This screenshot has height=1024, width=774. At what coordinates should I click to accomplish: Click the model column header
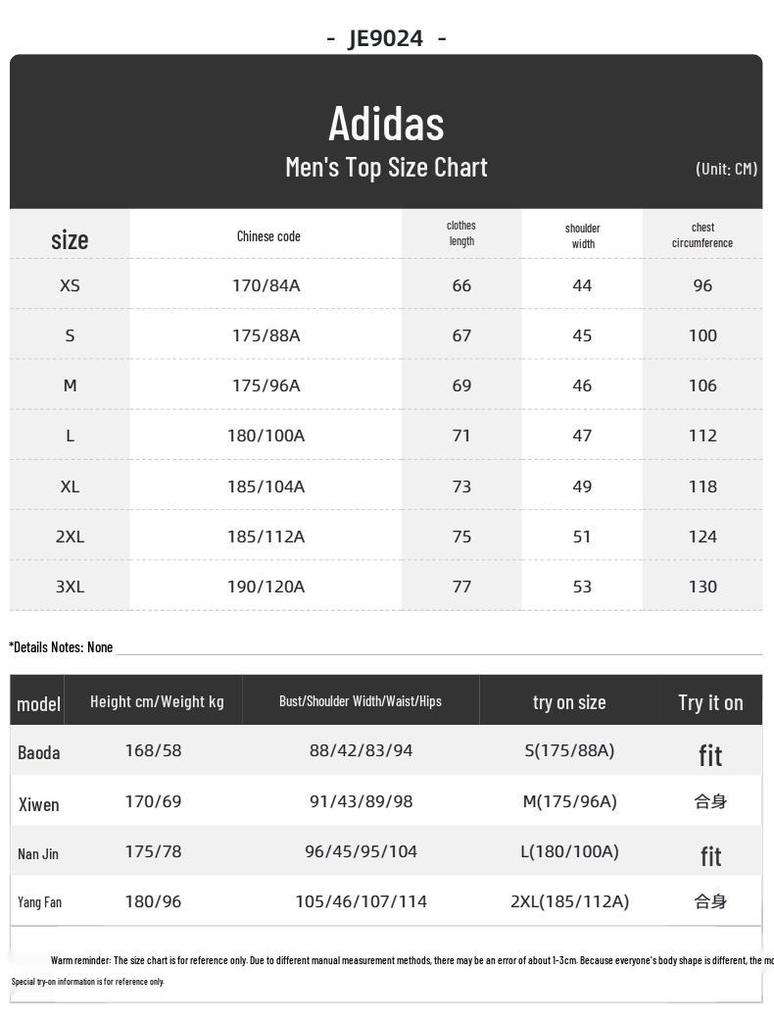[x=38, y=703]
